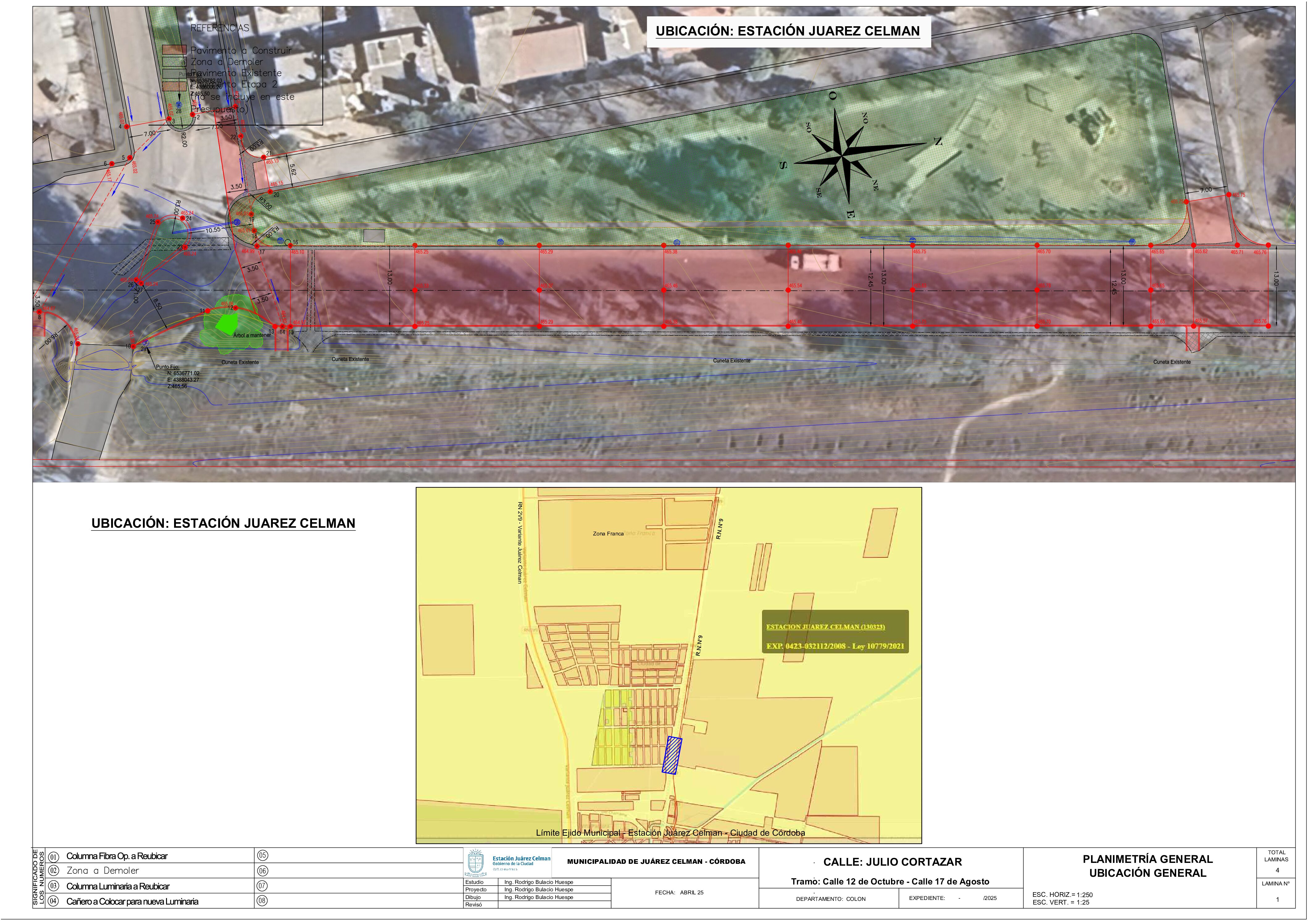Screen dimensions: 1308x924
Task: Click the engineer name in the 'Dibujo' row
Action: click(538, 897)
